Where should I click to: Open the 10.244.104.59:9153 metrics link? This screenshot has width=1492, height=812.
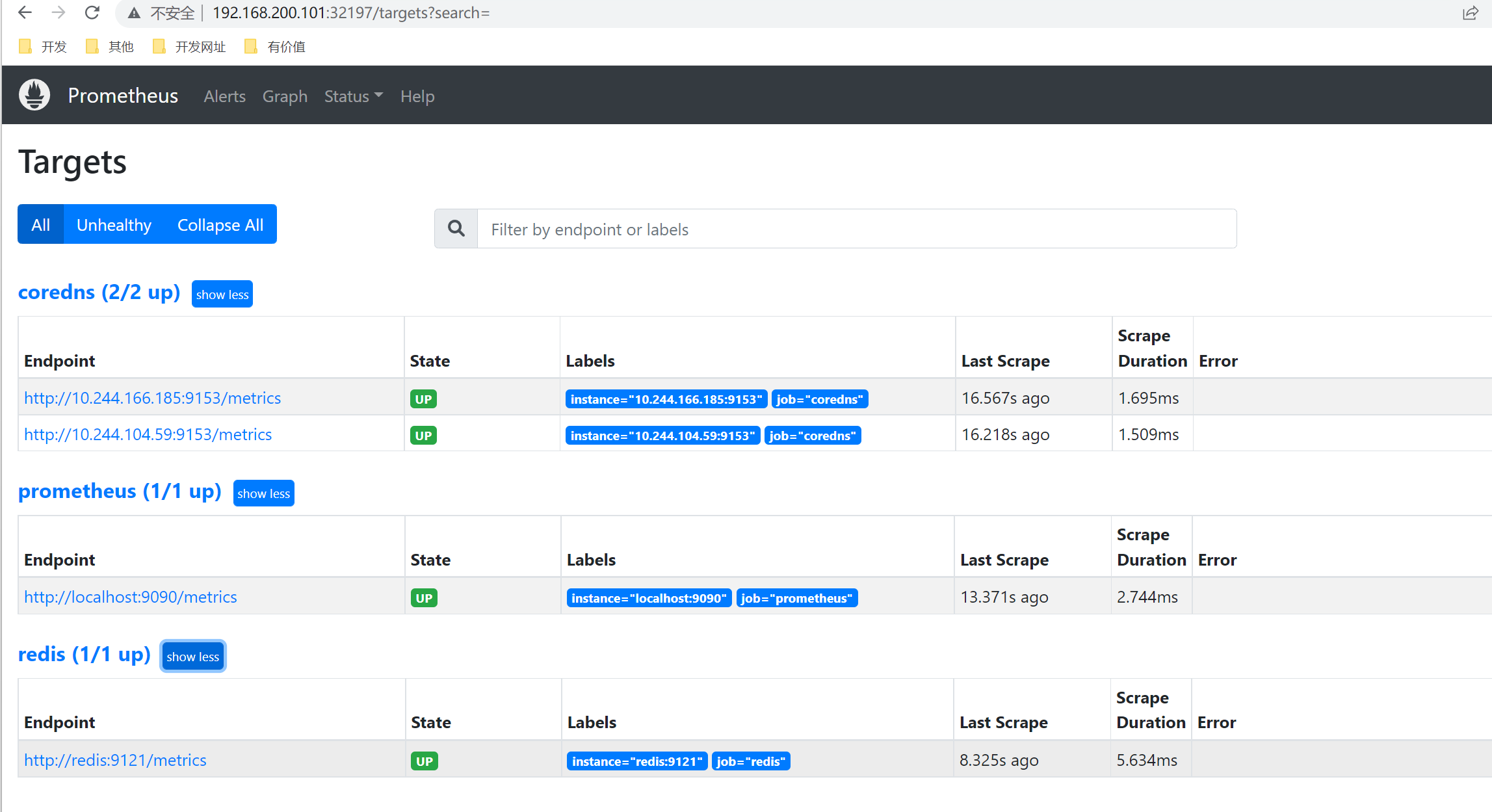pyautogui.click(x=148, y=434)
